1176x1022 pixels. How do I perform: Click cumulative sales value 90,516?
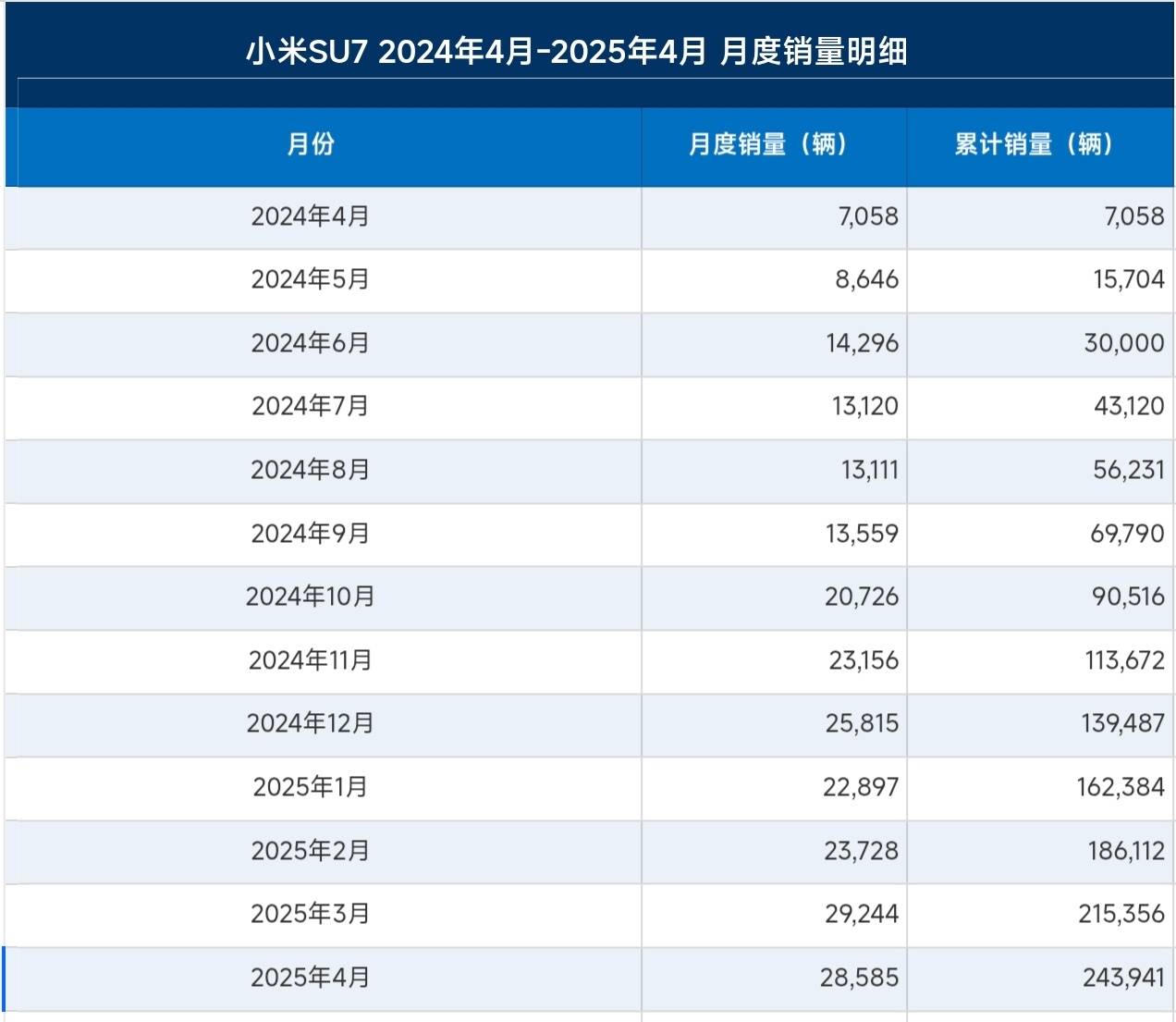click(1129, 597)
